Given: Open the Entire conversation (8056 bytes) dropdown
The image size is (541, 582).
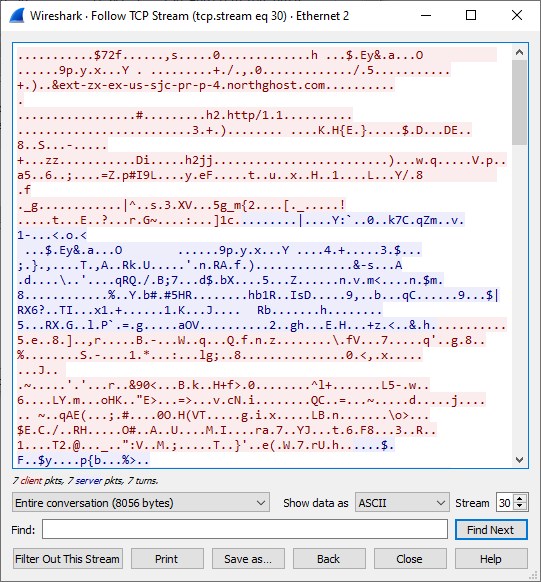Looking at the screenshot, I should [141, 503].
